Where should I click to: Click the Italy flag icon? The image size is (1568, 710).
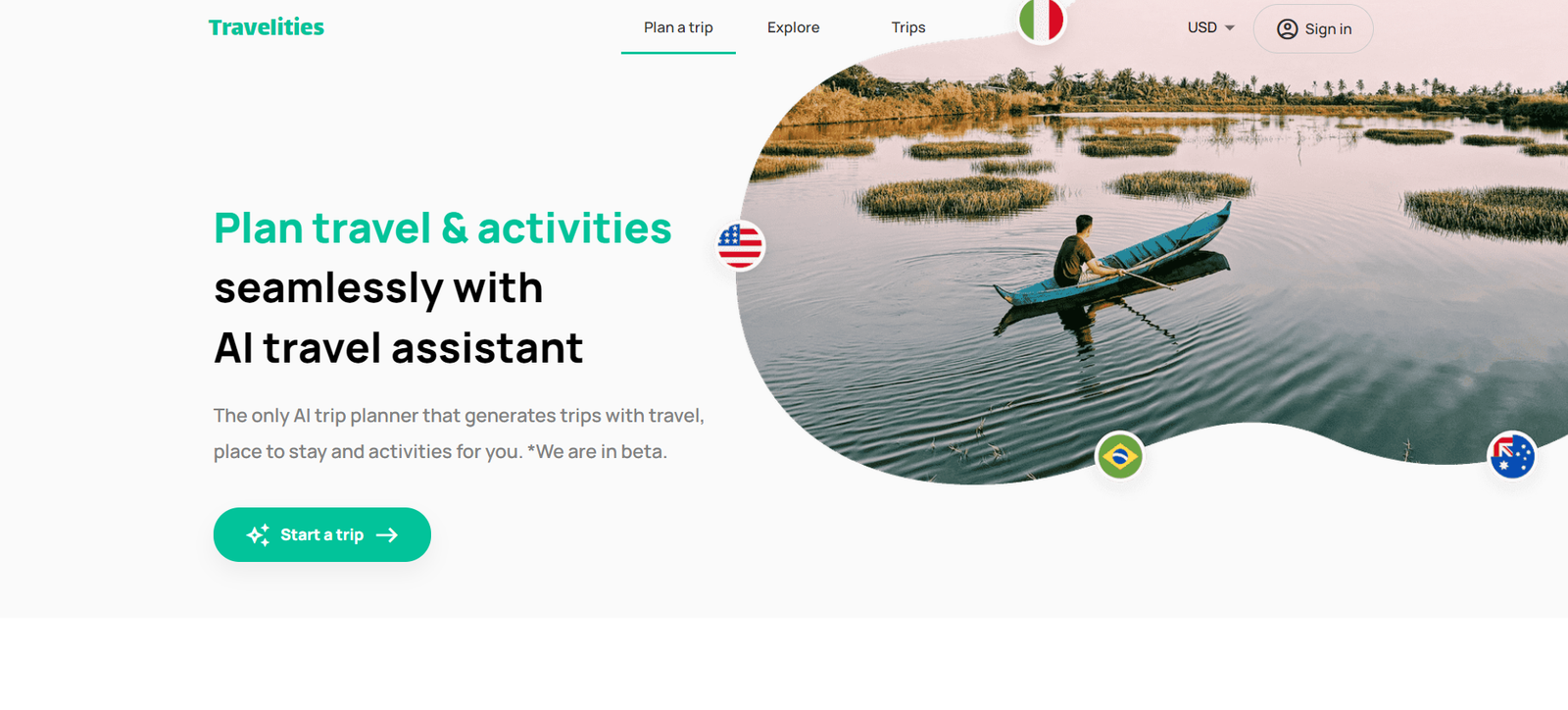pyautogui.click(x=1041, y=20)
